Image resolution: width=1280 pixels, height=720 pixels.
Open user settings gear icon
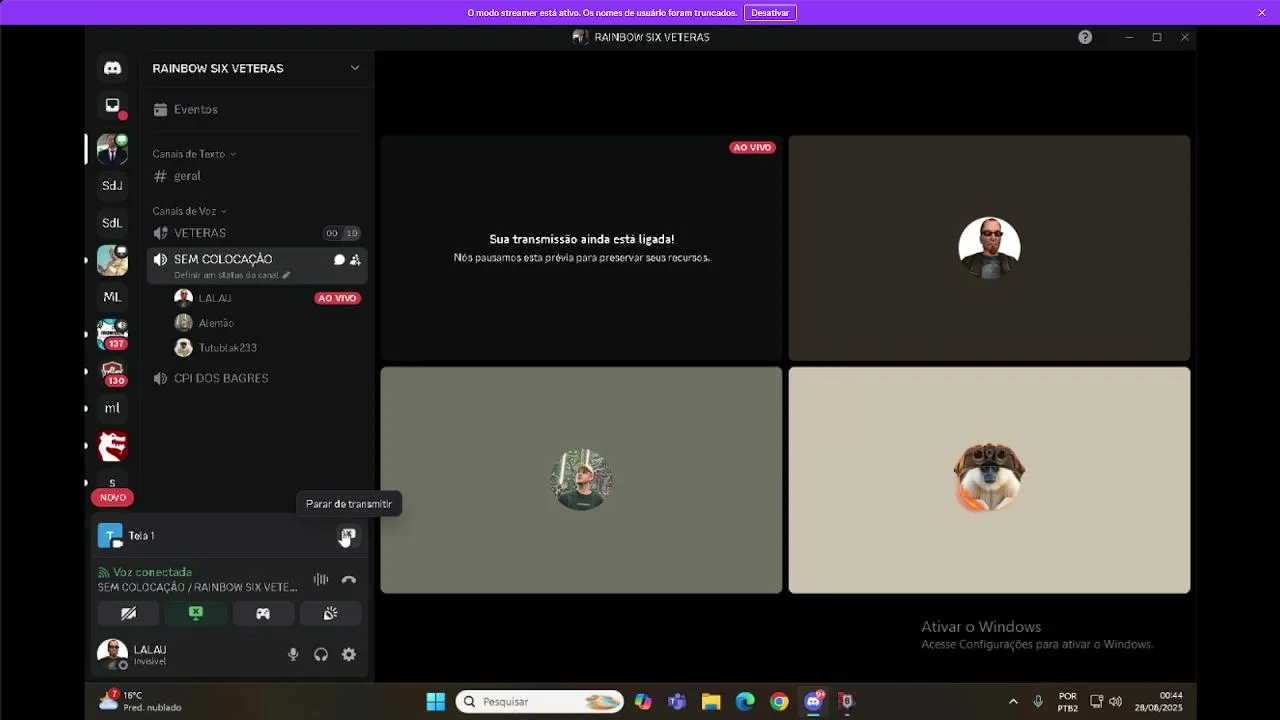point(349,655)
